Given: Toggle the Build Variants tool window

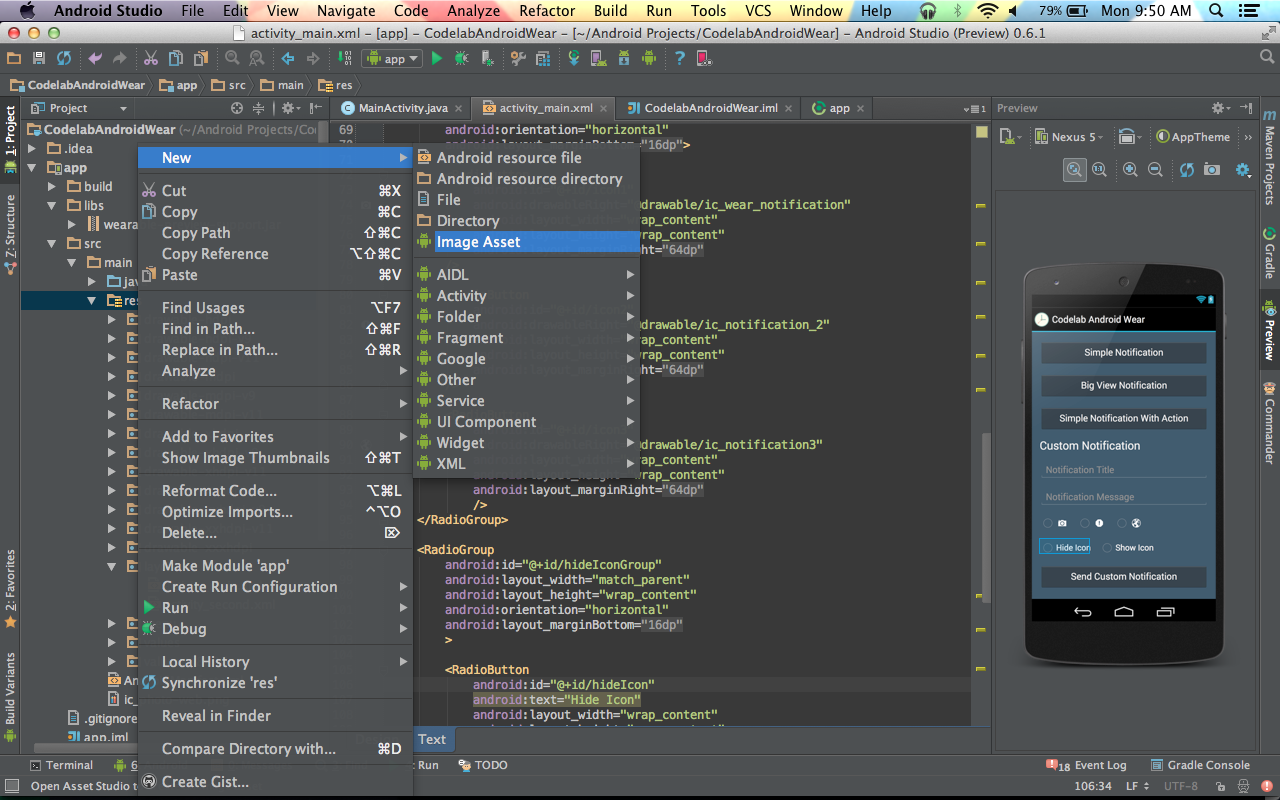Looking at the screenshot, I should [x=10, y=696].
